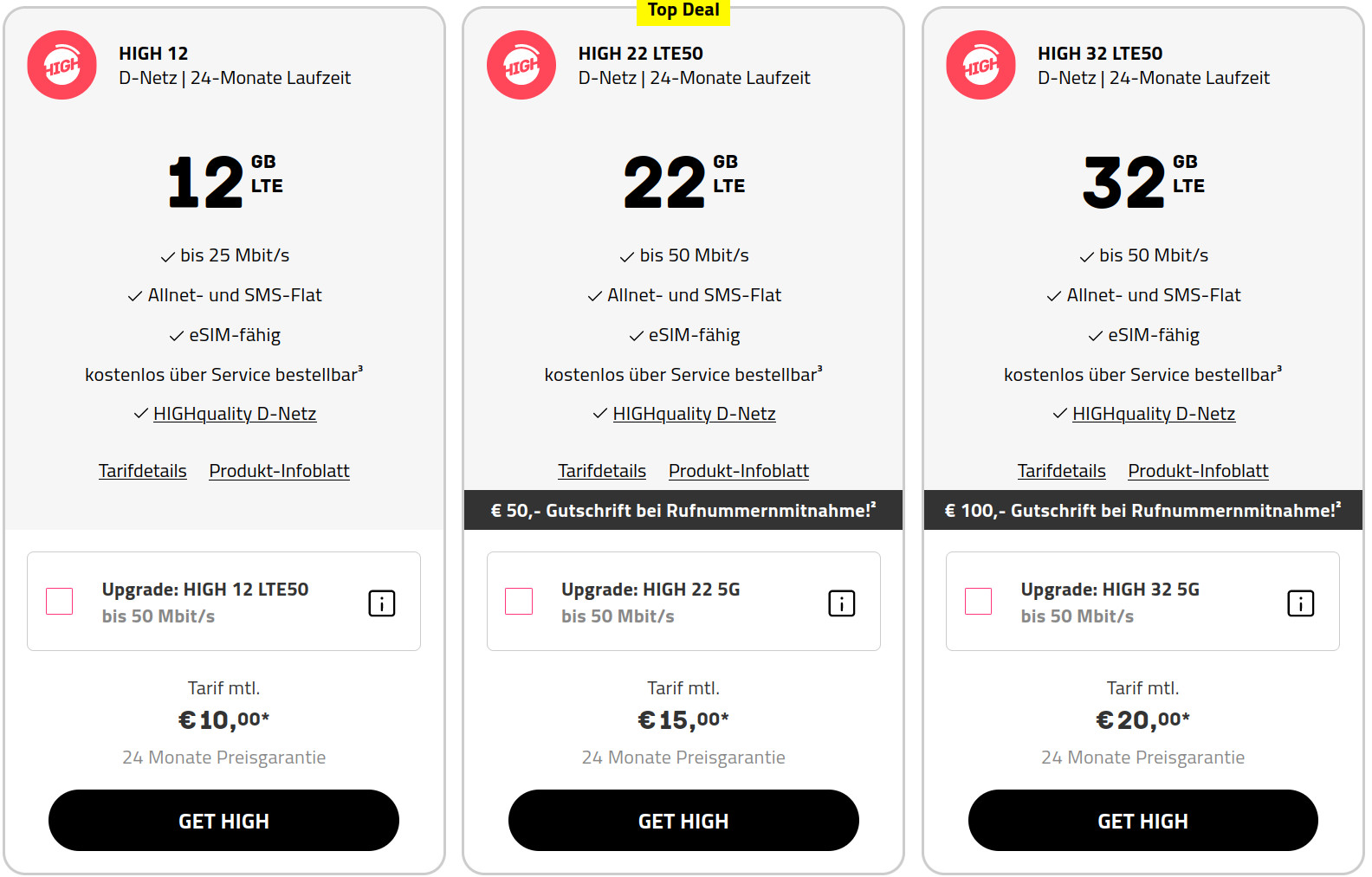1372x877 pixels.
Task: Click the HIGH logo on the HIGH 32 LTE50 card
Action: (x=980, y=65)
